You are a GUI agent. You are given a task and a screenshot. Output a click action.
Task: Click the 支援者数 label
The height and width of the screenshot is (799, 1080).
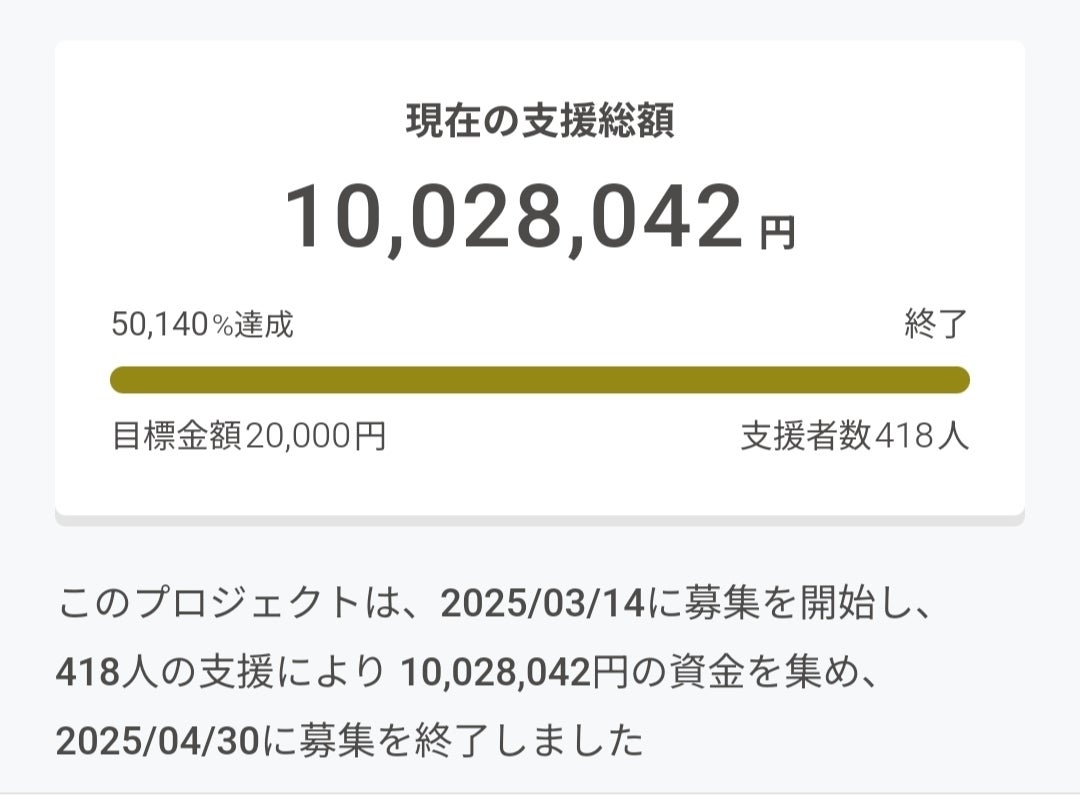806,437
